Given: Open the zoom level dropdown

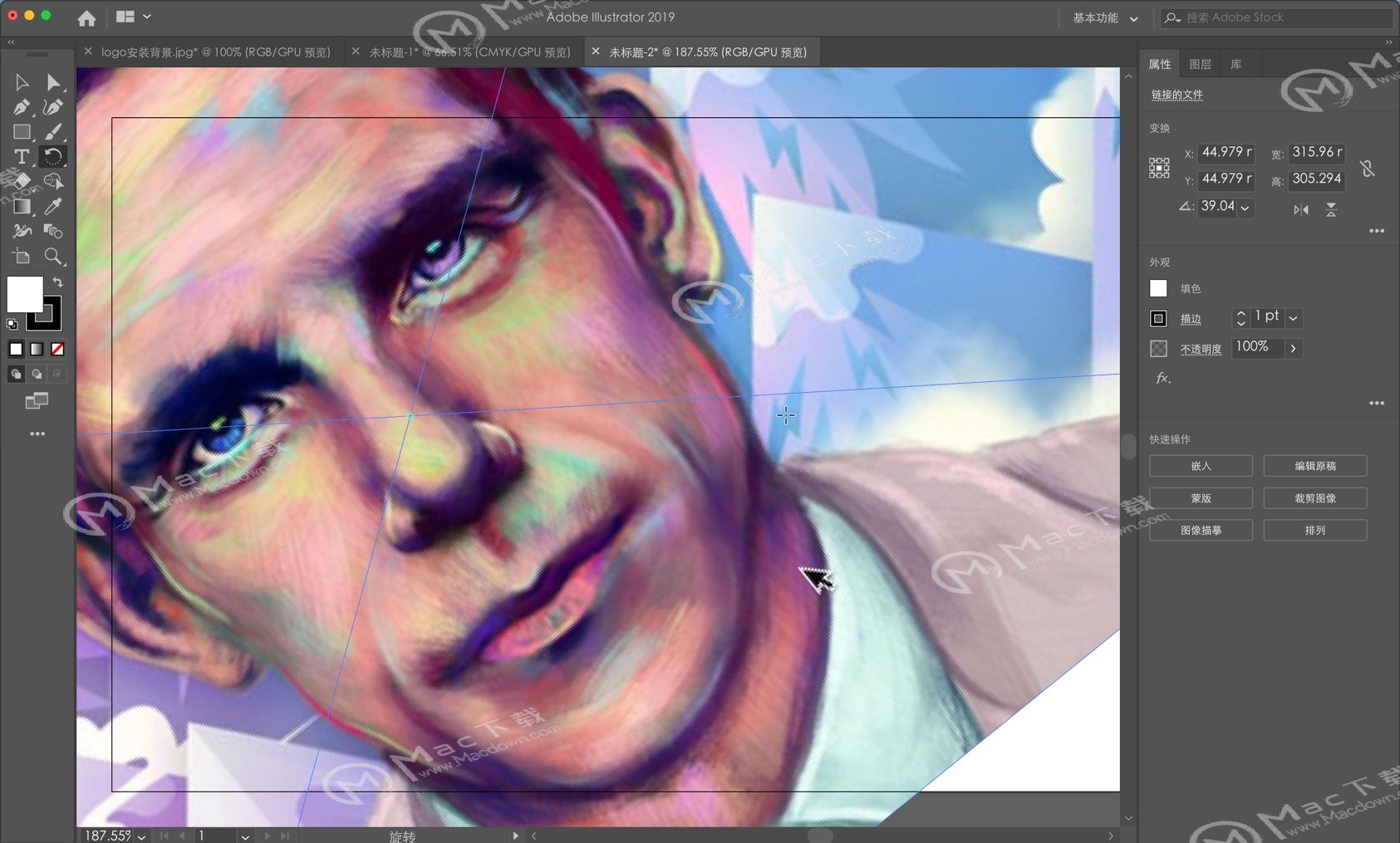Looking at the screenshot, I should coord(142,836).
